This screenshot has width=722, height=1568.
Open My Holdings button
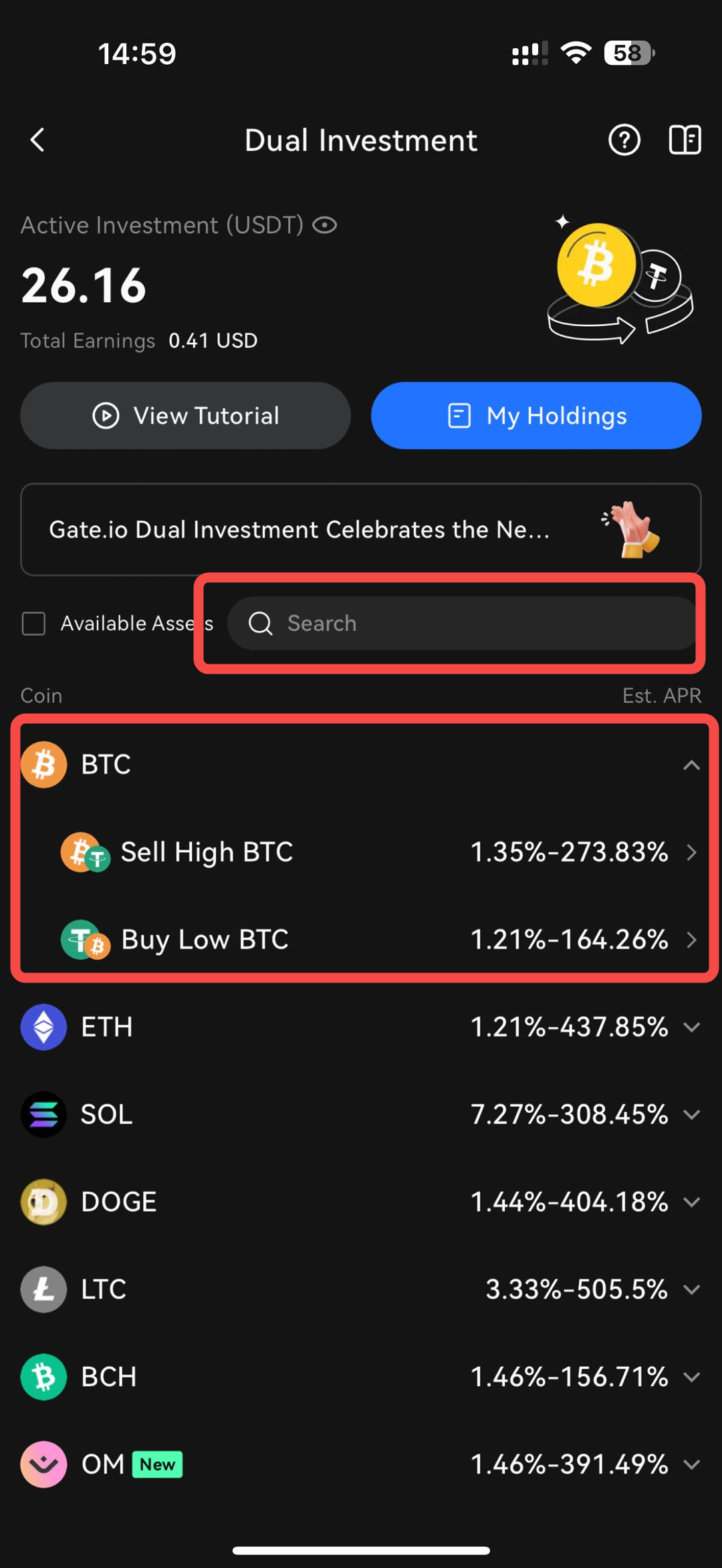coord(536,416)
